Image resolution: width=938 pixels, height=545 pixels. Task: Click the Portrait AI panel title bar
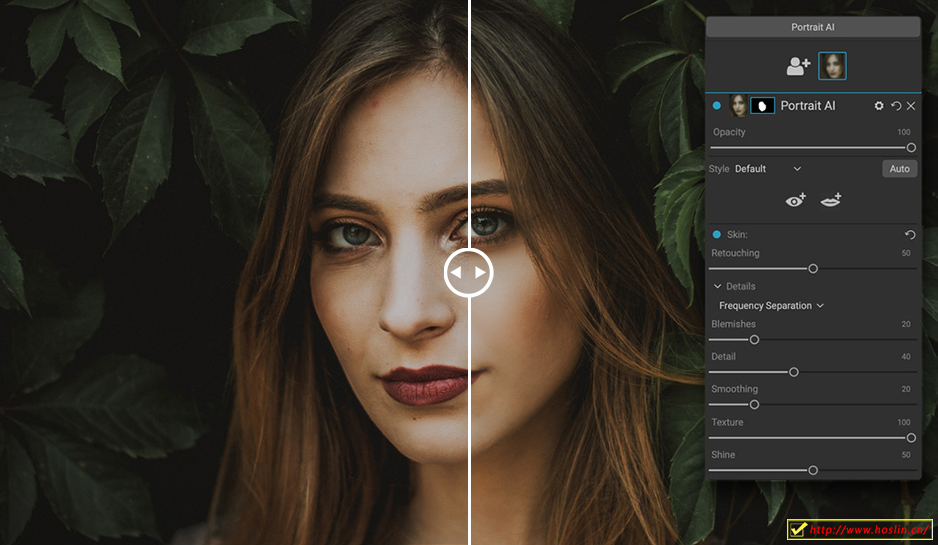[813, 27]
